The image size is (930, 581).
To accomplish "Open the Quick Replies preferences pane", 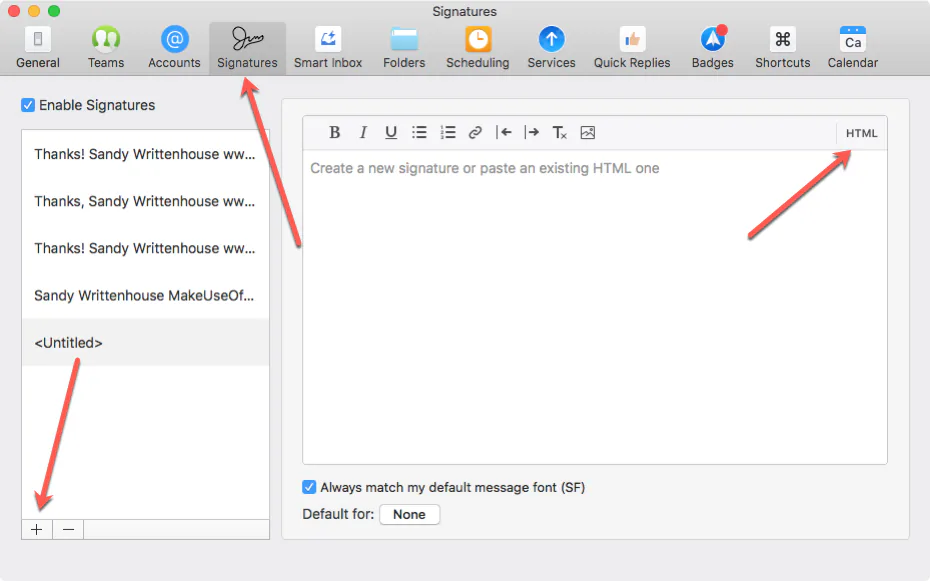I will tap(632, 49).
